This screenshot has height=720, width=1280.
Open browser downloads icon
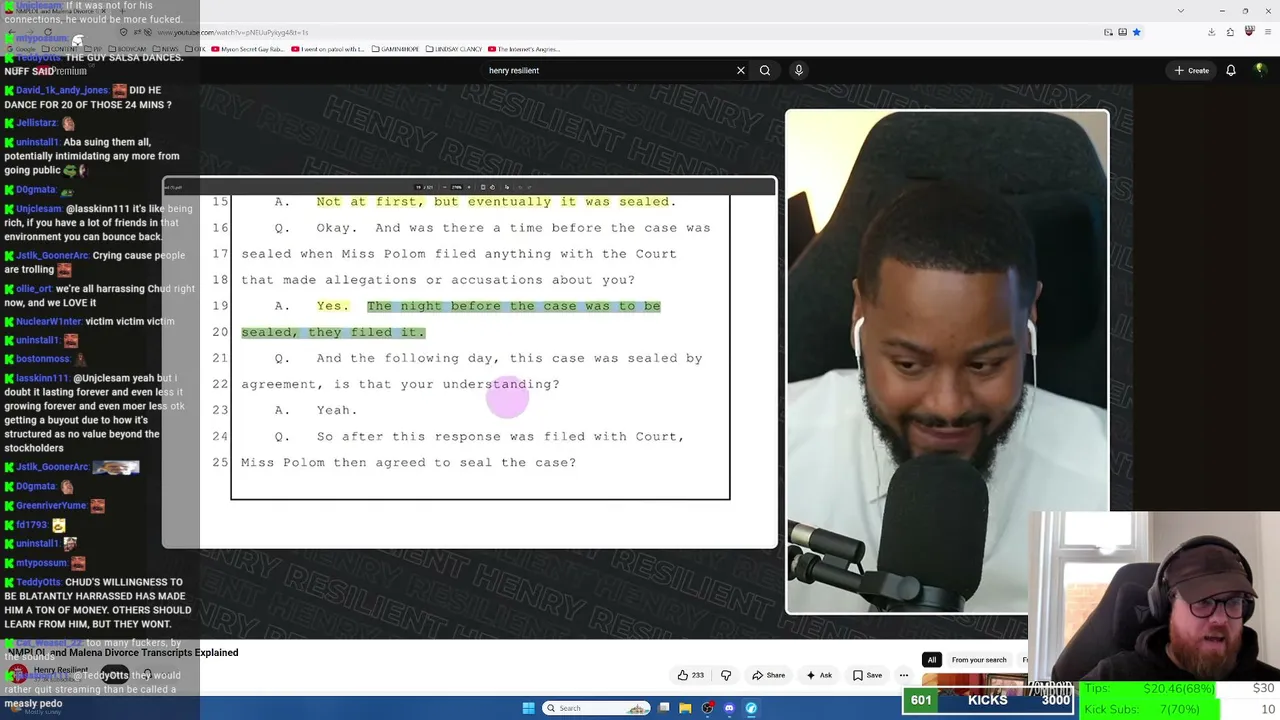[1211, 32]
